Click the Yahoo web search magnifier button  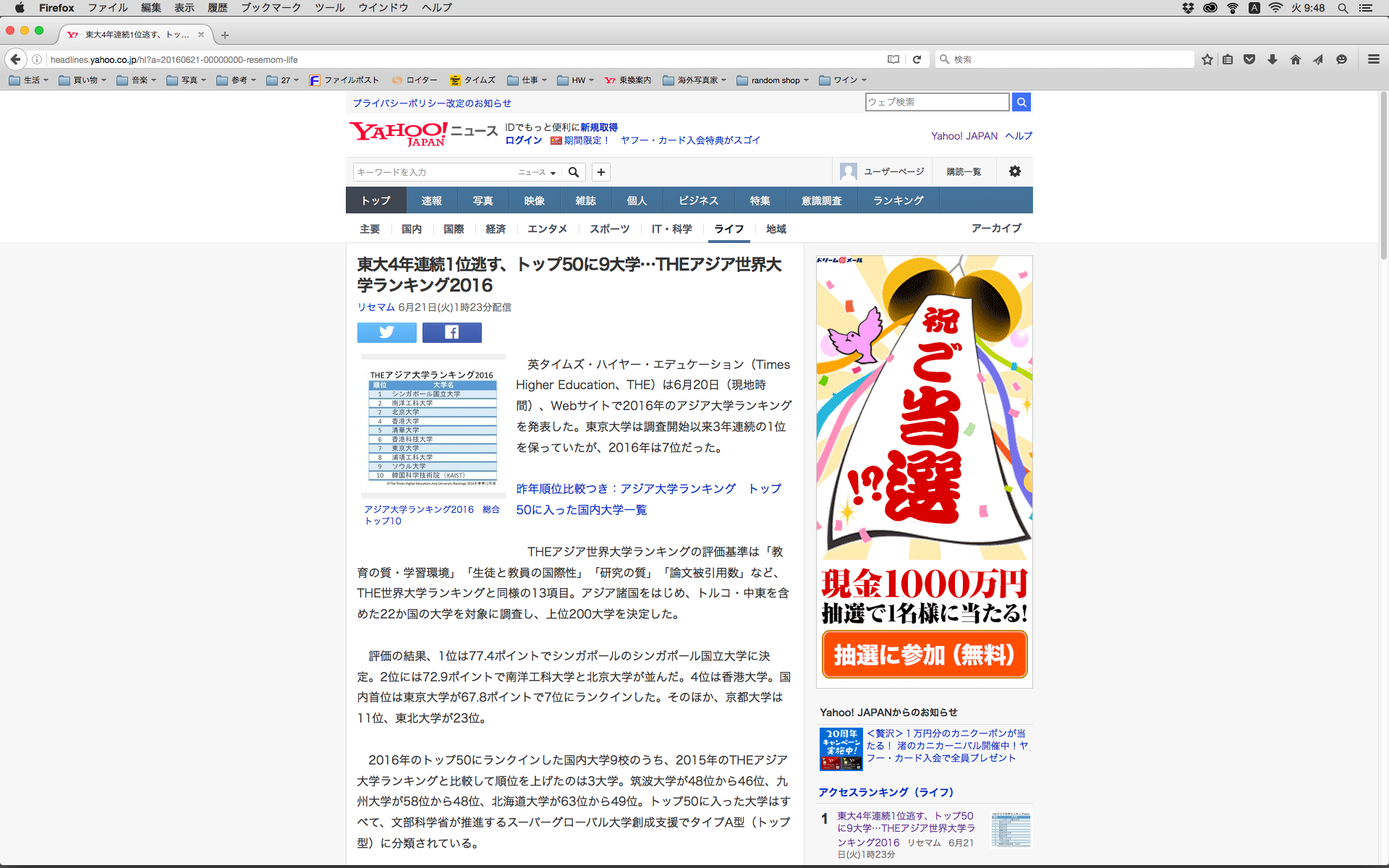coord(1021,102)
